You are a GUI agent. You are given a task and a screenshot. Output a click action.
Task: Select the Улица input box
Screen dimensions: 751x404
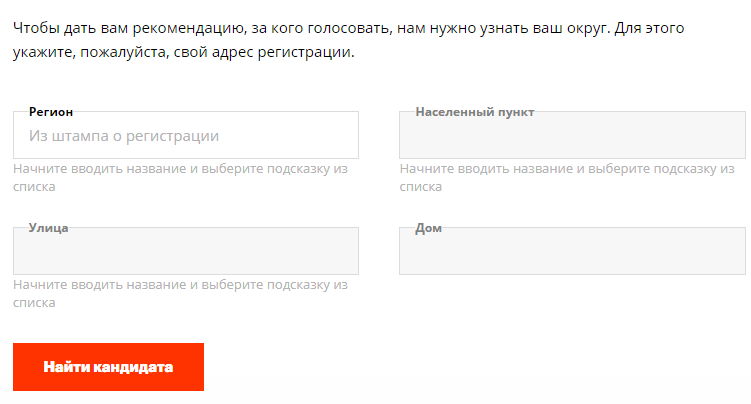(185, 252)
